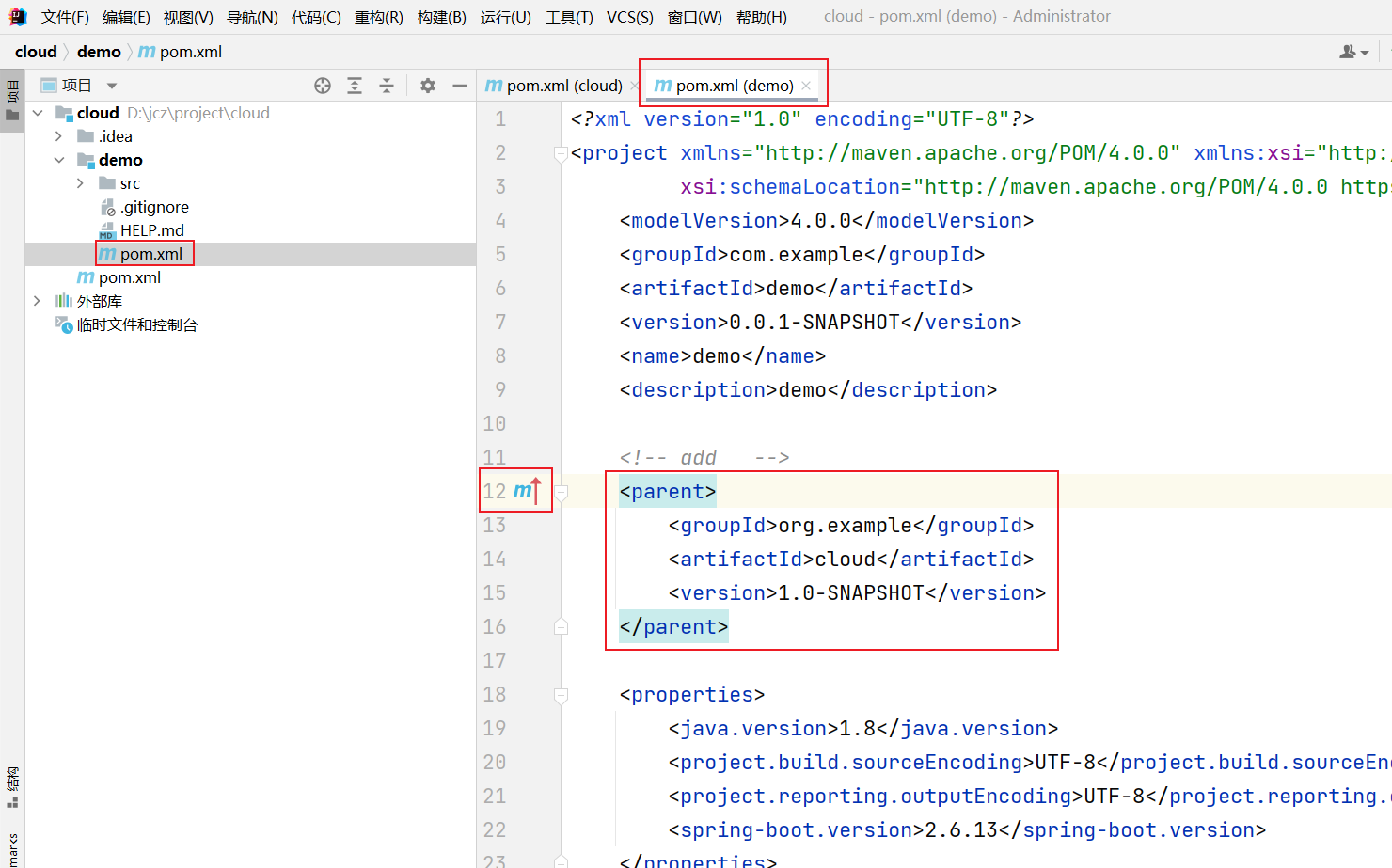
Task: Click the java.version line 19
Action: coord(863,729)
